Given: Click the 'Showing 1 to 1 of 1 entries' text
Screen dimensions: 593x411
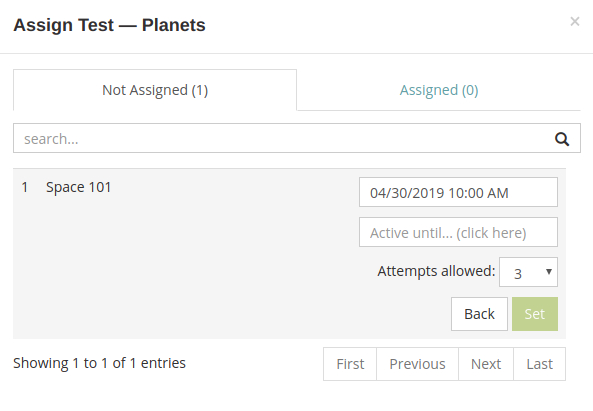Looking at the screenshot, I should [99, 363].
